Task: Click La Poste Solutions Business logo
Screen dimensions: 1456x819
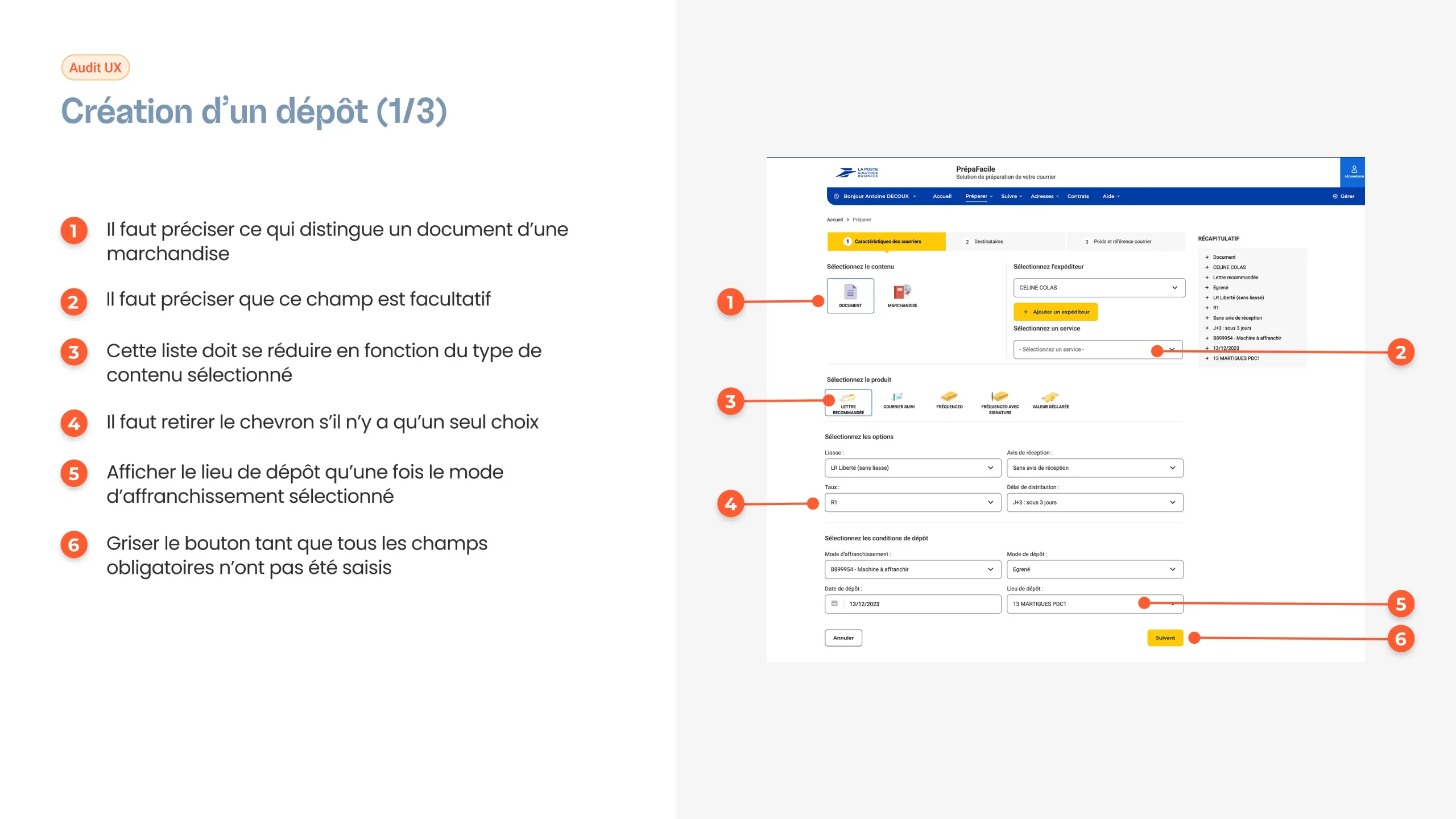Action: point(858,172)
